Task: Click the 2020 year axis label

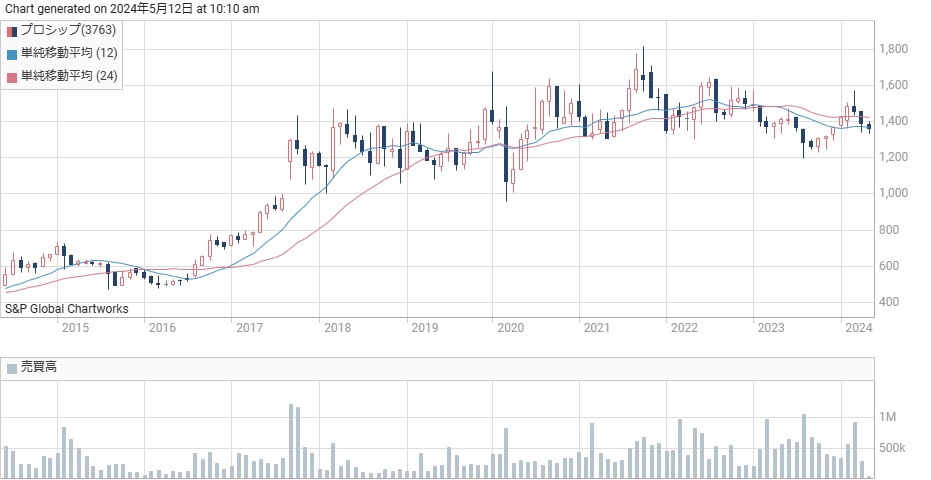Action: pyautogui.click(x=510, y=328)
